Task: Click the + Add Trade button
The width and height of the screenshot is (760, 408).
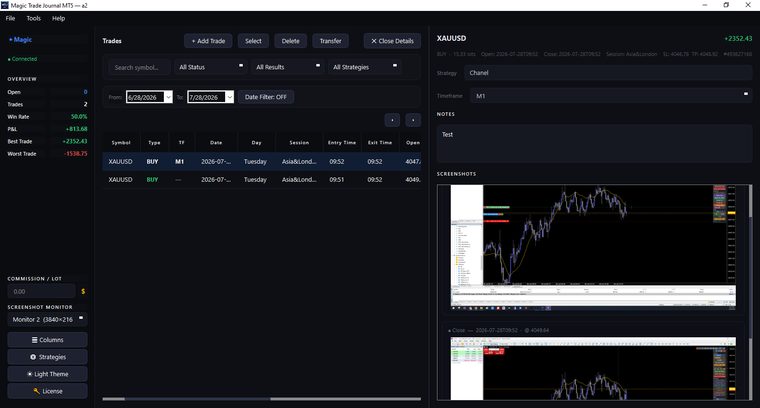Action: coord(208,41)
